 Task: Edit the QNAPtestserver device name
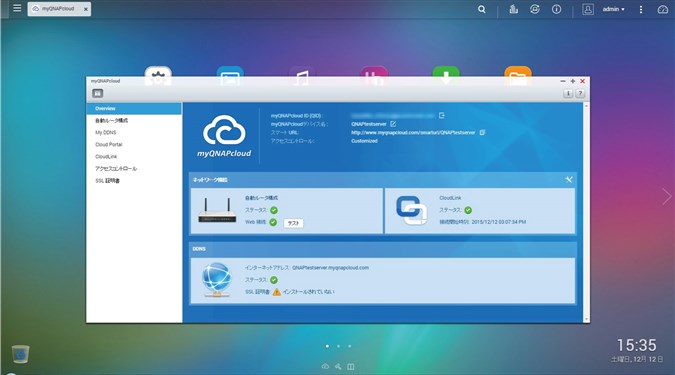pyautogui.click(x=393, y=124)
